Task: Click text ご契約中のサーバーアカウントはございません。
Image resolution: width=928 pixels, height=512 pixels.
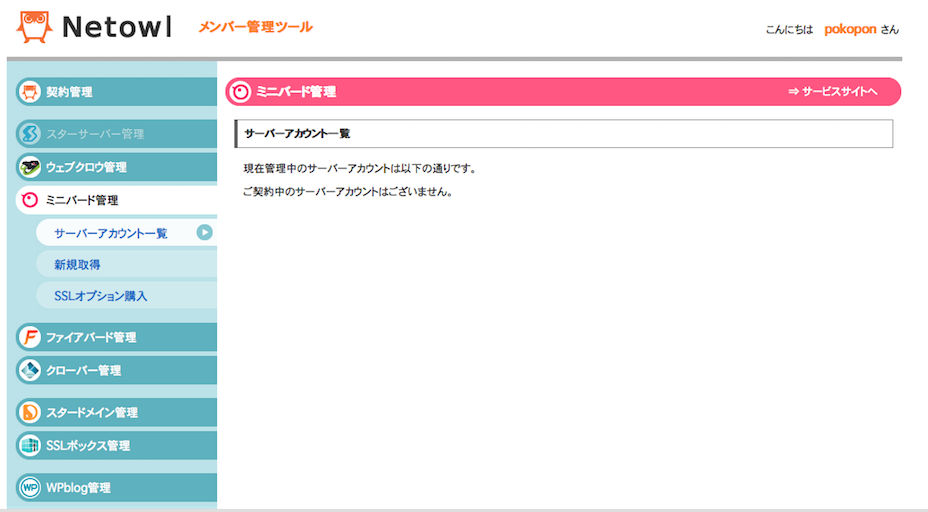Action: (348, 192)
